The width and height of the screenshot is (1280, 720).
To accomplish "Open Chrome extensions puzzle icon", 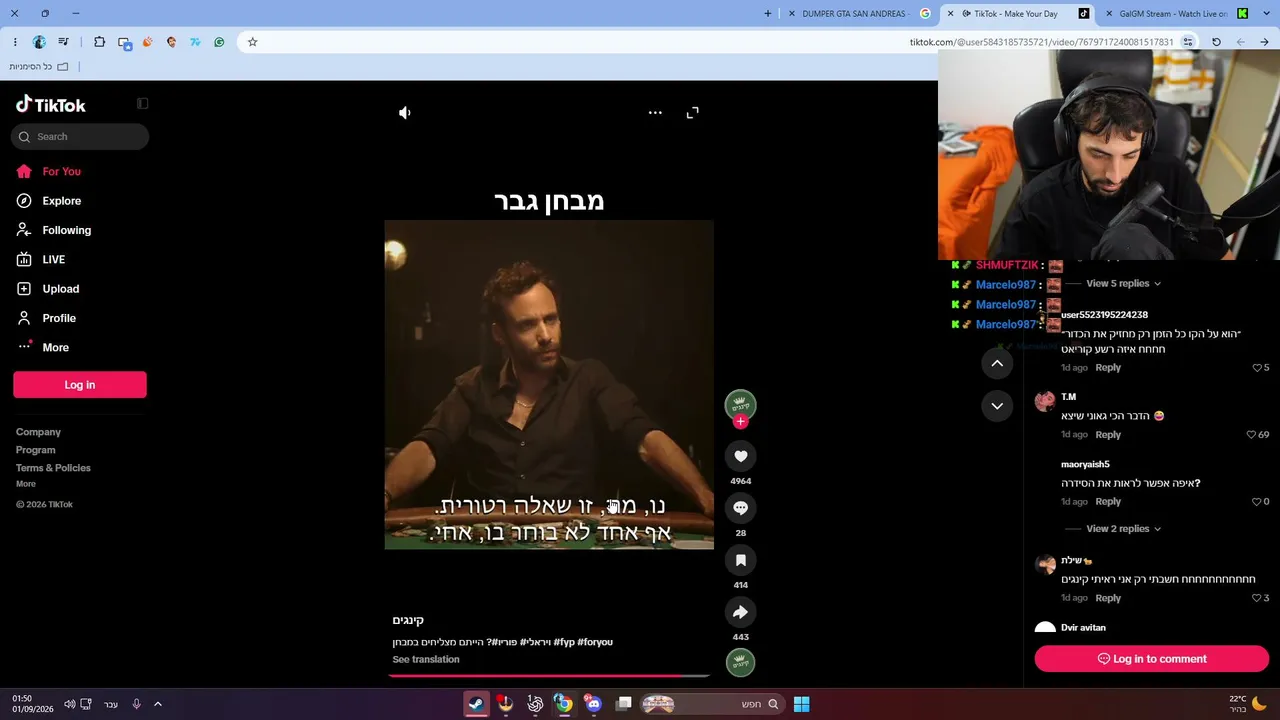I will tap(99, 42).
